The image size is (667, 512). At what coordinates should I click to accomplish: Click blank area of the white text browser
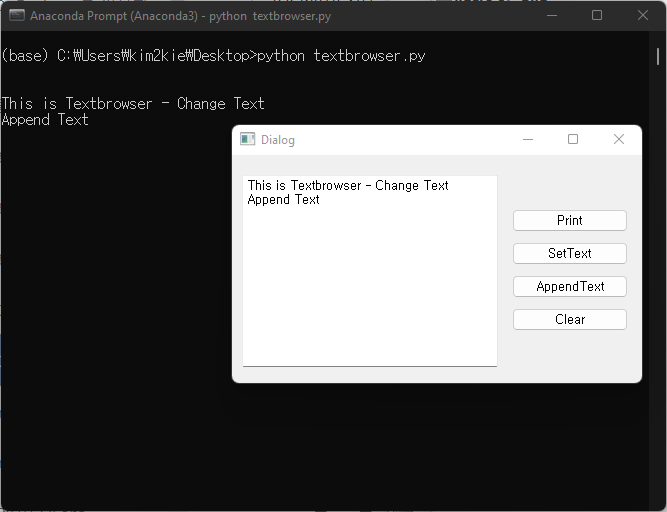(370, 289)
